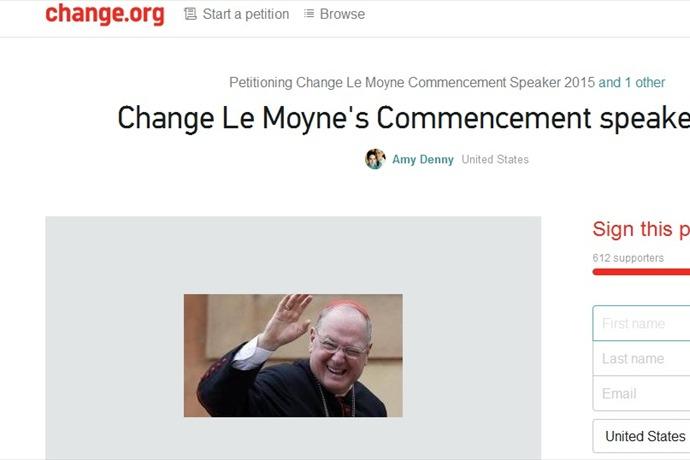Screen dimensions: 690x460
Task: Click the Start a petition scroll icon
Action: pyautogui.click(x=190, y=14)
